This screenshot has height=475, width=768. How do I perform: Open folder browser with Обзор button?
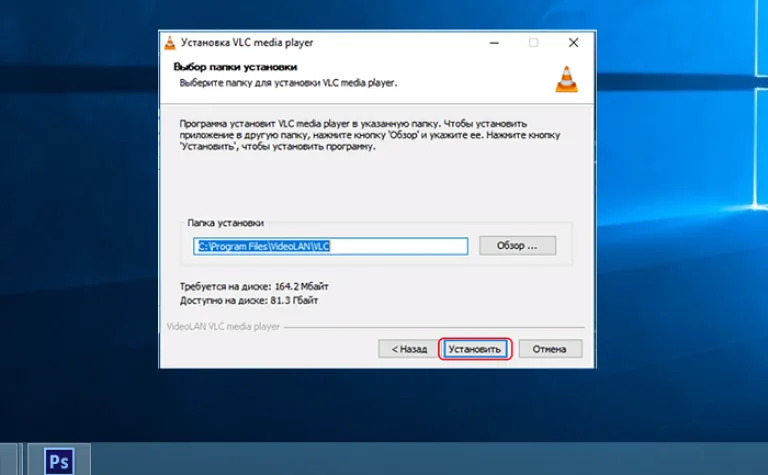click(517, 245)
